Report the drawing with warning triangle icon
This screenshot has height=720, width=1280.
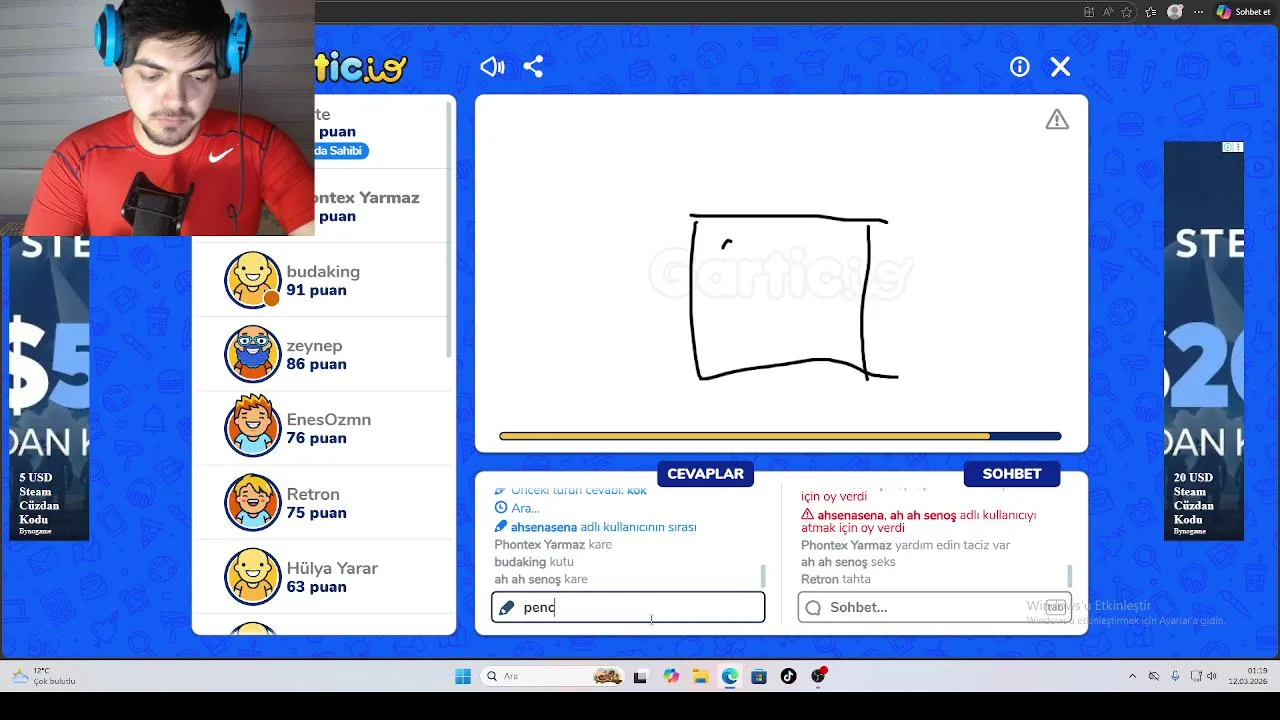coord(1057,120)
